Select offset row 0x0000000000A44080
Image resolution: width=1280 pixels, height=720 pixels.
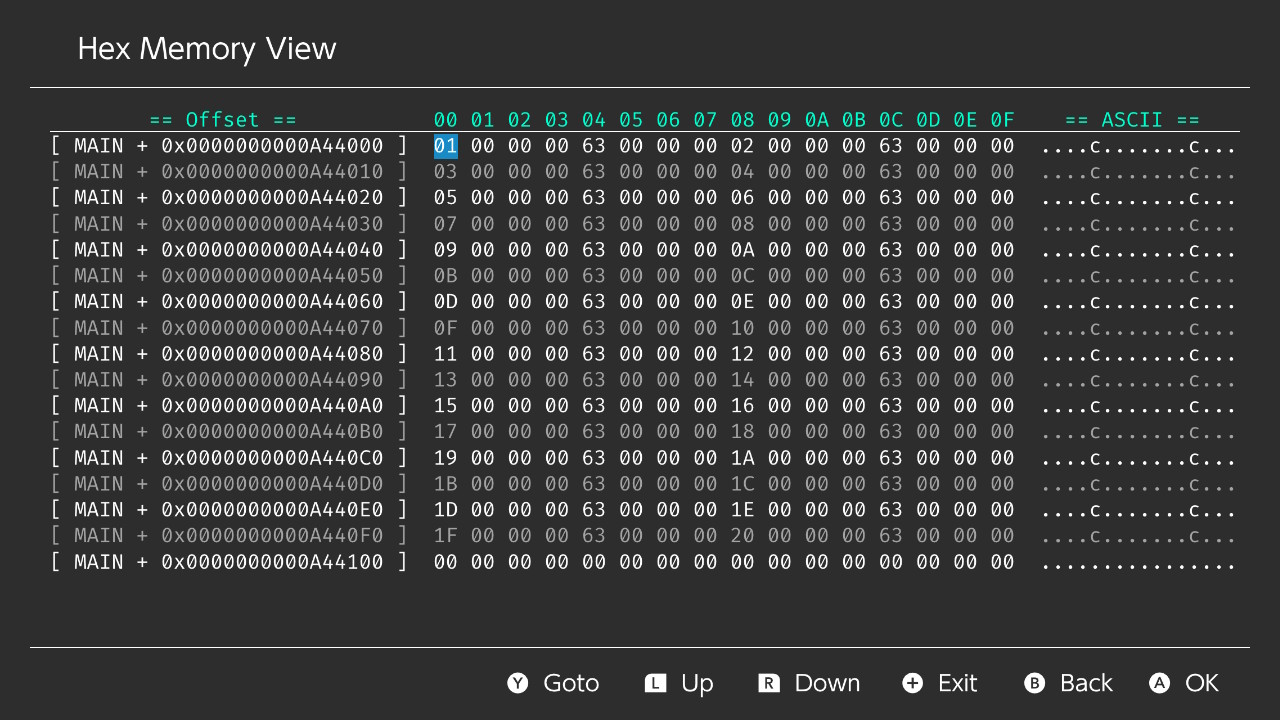click(x=229, y=354)
